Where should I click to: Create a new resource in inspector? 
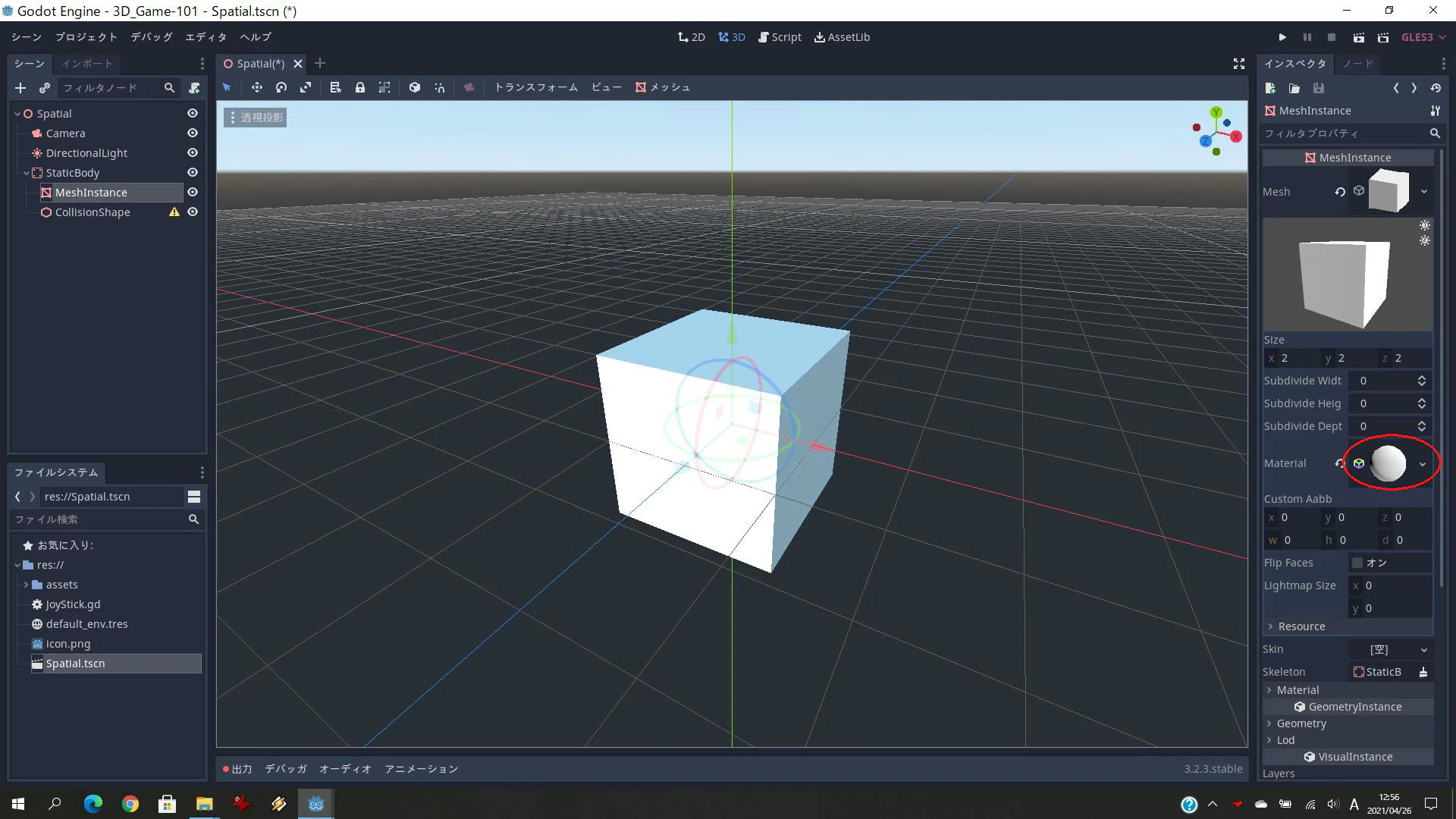click(1270, 88)
